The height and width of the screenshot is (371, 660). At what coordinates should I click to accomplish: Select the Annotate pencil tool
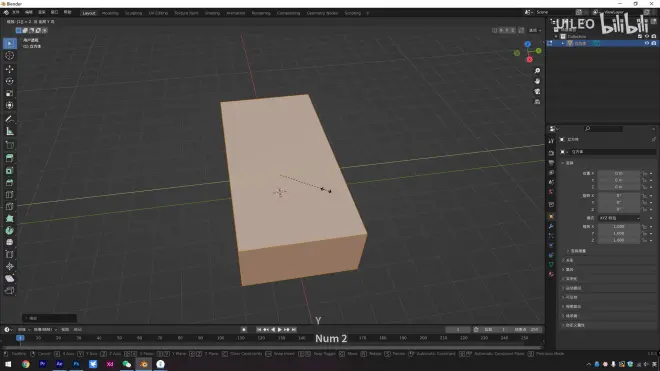(x=10, y=119)
